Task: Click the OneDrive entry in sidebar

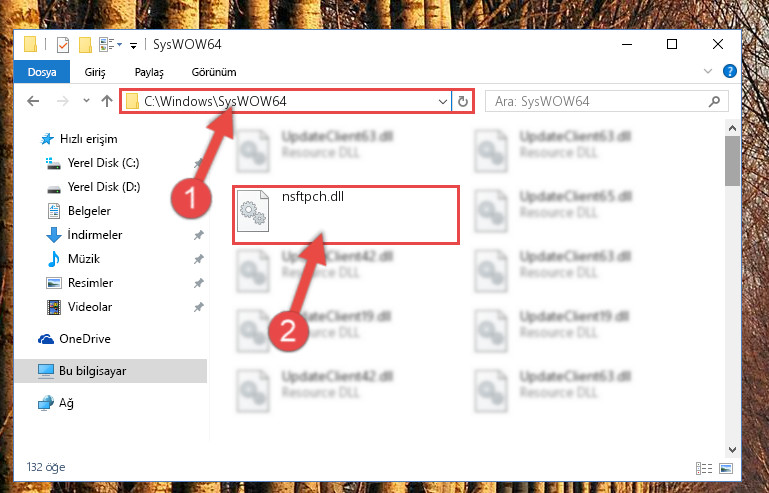Action: (84, 339)
